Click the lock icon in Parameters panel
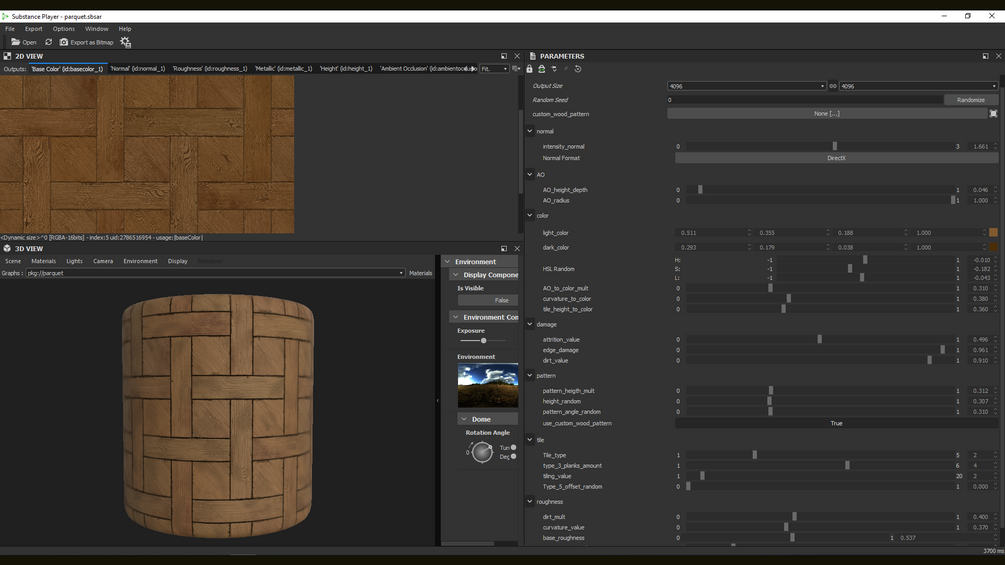 coord(530,69)
